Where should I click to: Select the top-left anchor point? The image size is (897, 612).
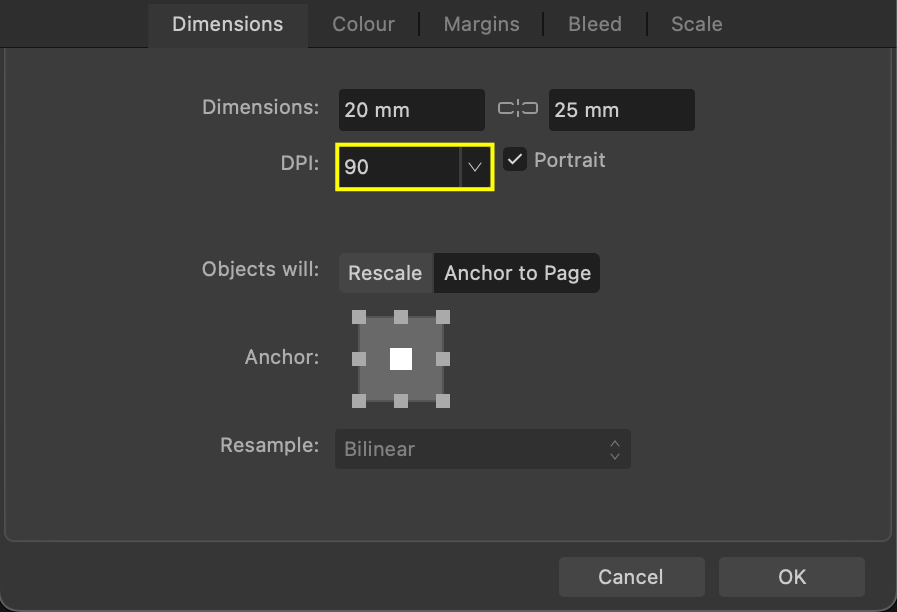coord(359,317)
